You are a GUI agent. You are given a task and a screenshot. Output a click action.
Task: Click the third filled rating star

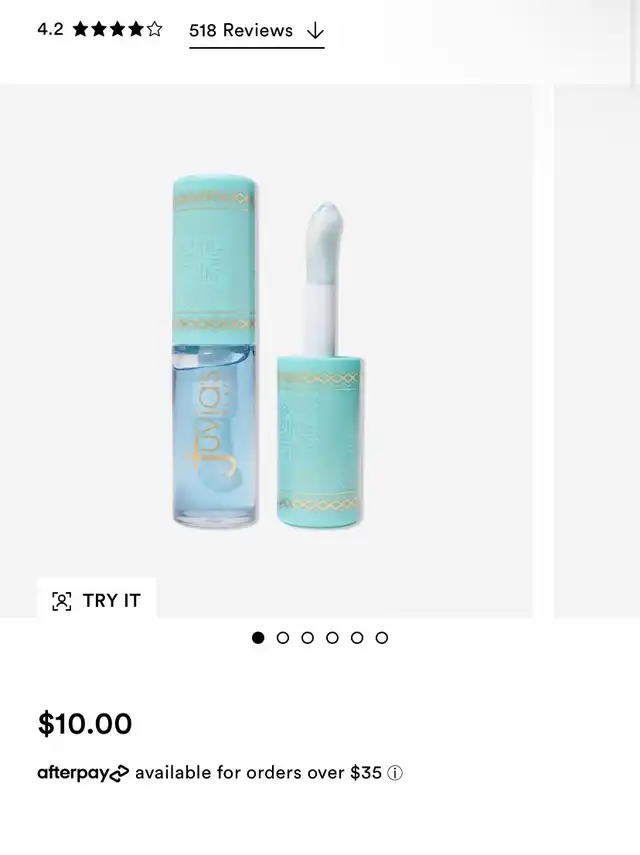(118, 29)
